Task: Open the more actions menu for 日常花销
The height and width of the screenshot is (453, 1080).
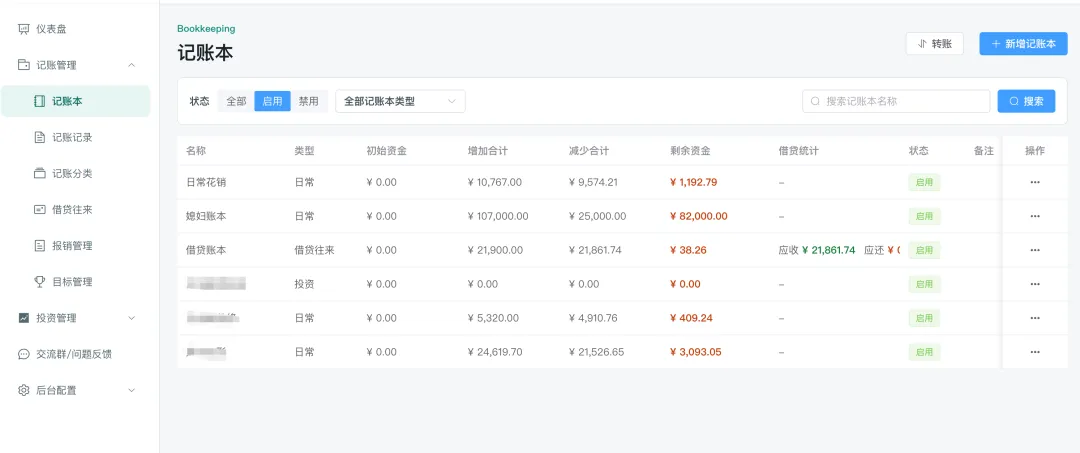Action: (1035, 182)
